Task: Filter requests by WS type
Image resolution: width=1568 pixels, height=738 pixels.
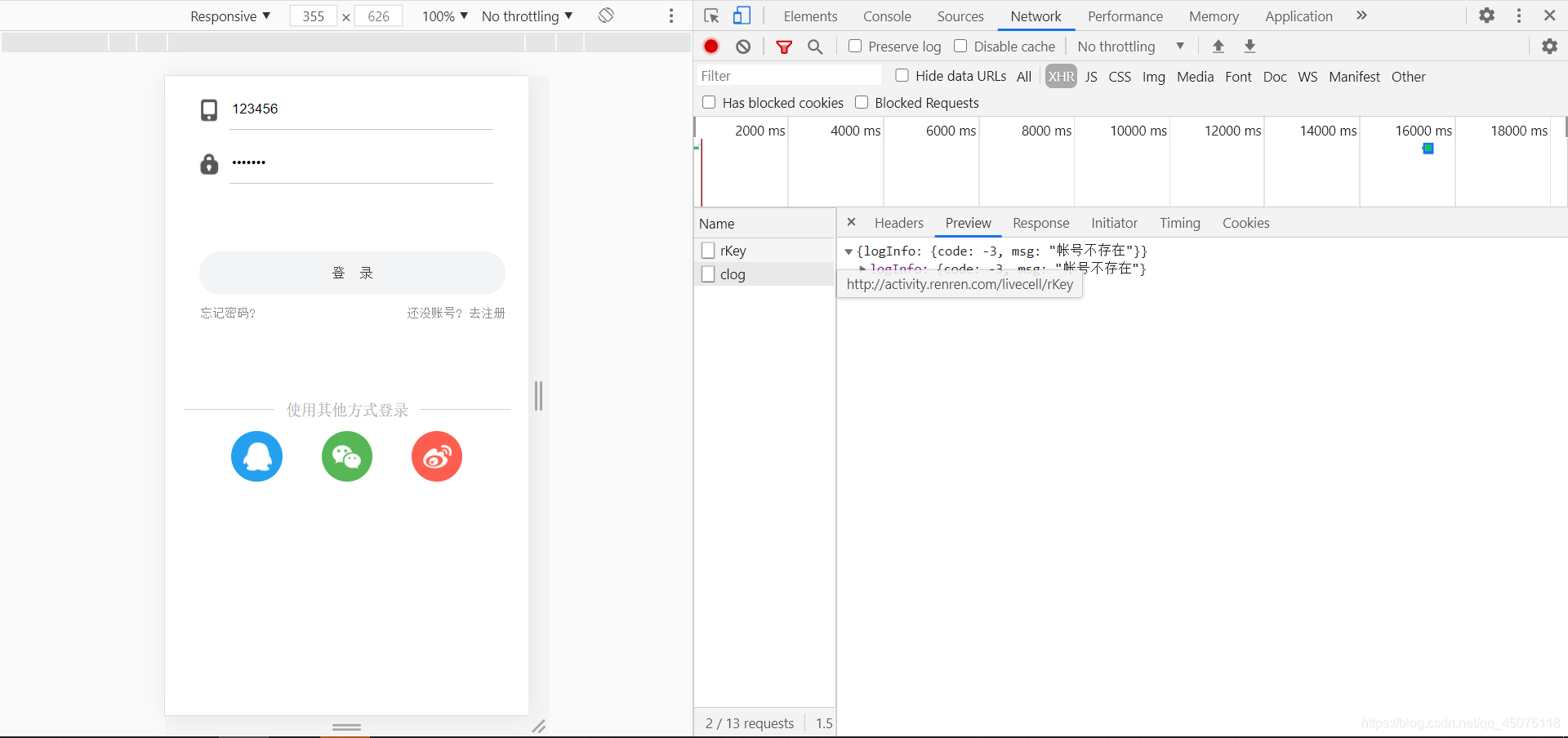Action: pos(1307,77)
